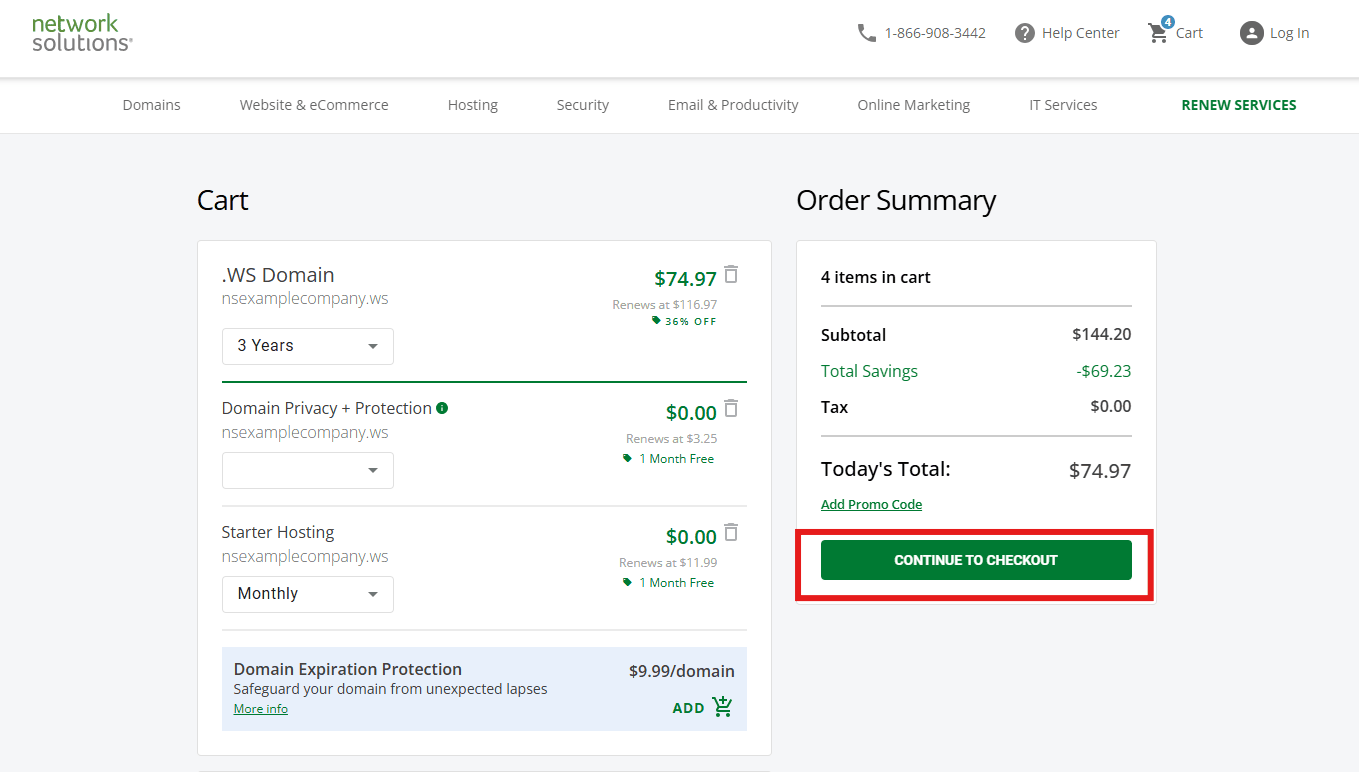
Task: Remove Domain Privacy + Protection via trash icon
Action: point(731,410)
